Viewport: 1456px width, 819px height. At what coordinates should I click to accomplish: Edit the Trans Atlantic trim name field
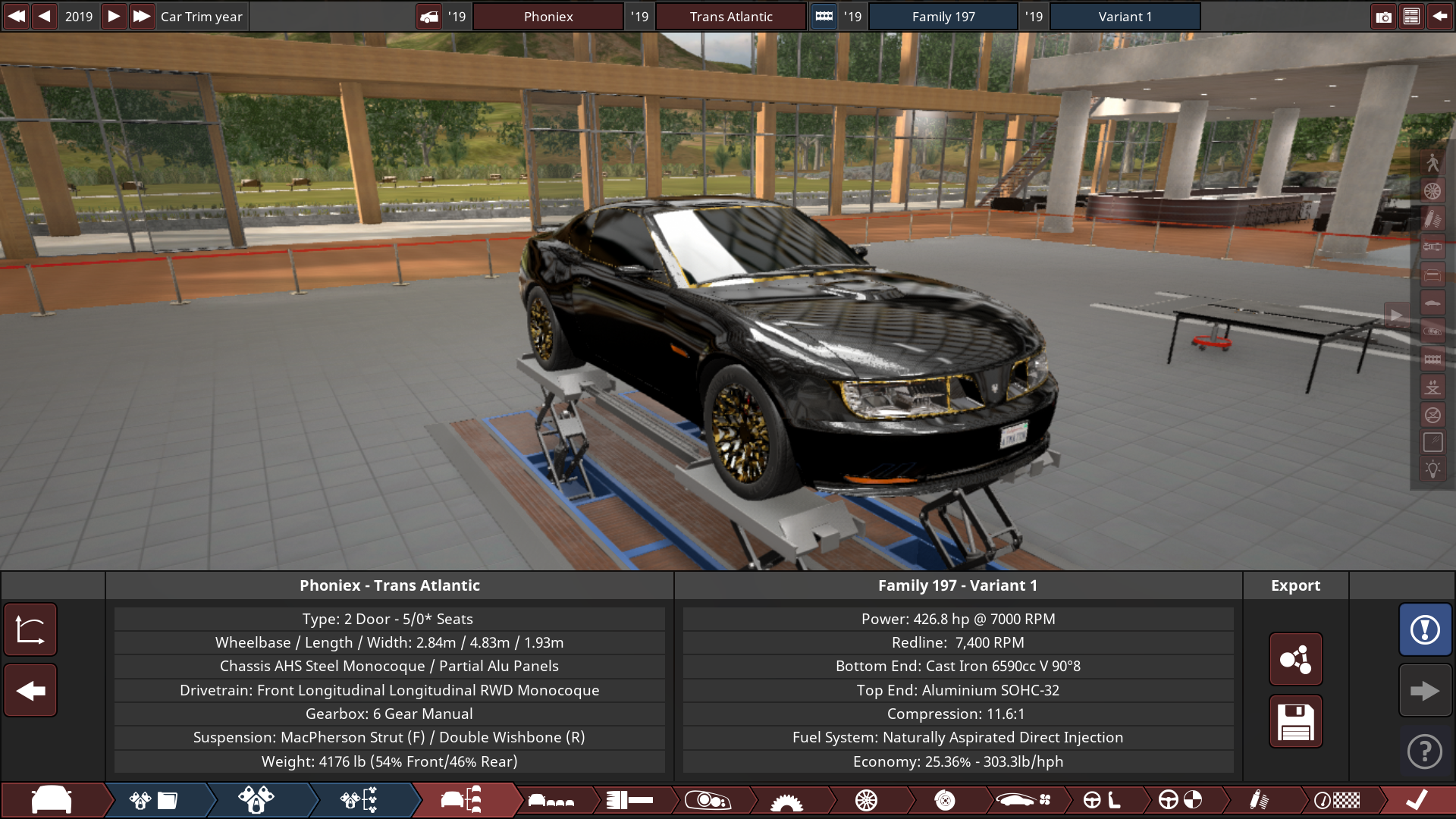coord(731,16)
